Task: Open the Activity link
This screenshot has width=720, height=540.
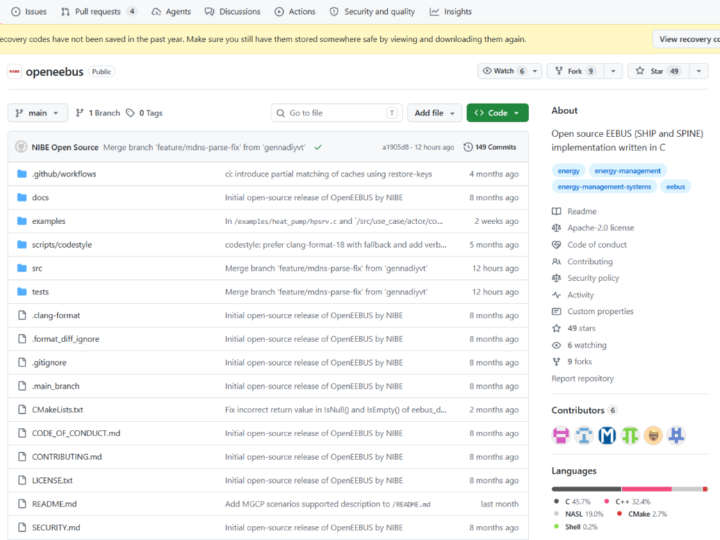Action: click(573, 295)
